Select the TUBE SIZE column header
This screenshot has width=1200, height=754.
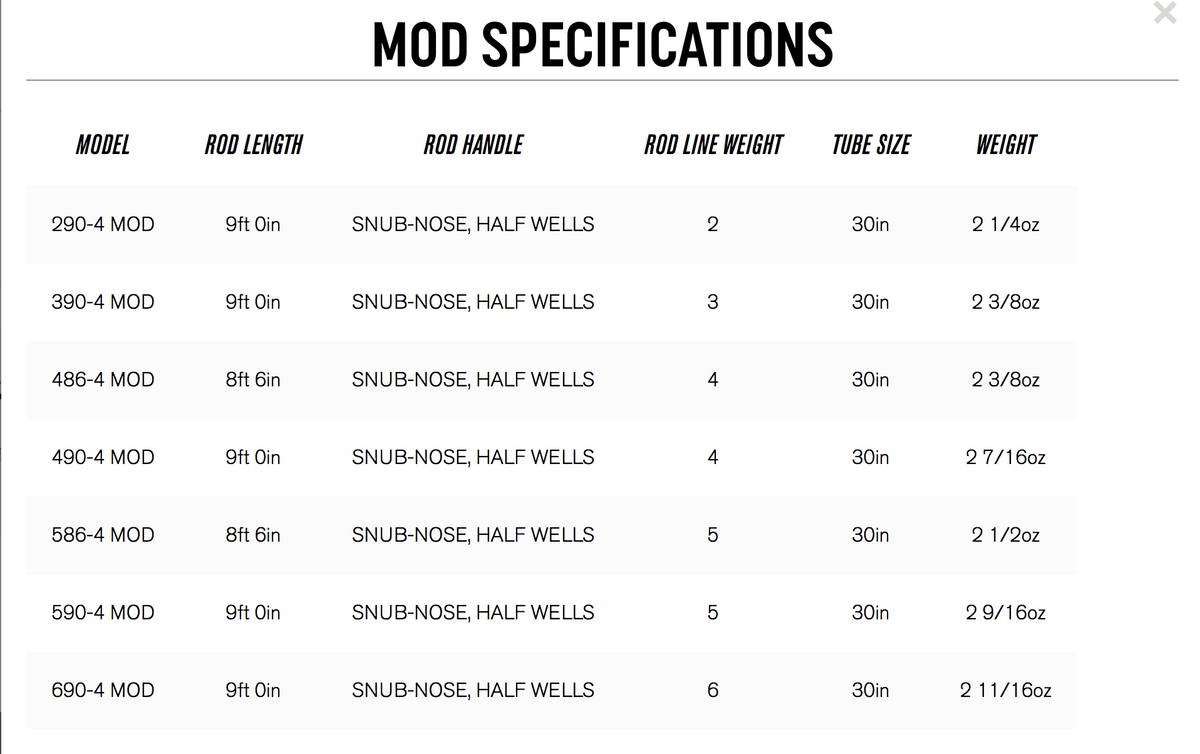coord(869,144)
